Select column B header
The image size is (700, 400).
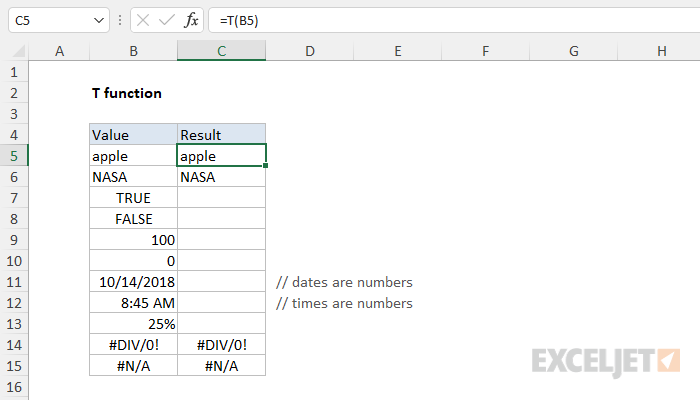tap(133, 51)
